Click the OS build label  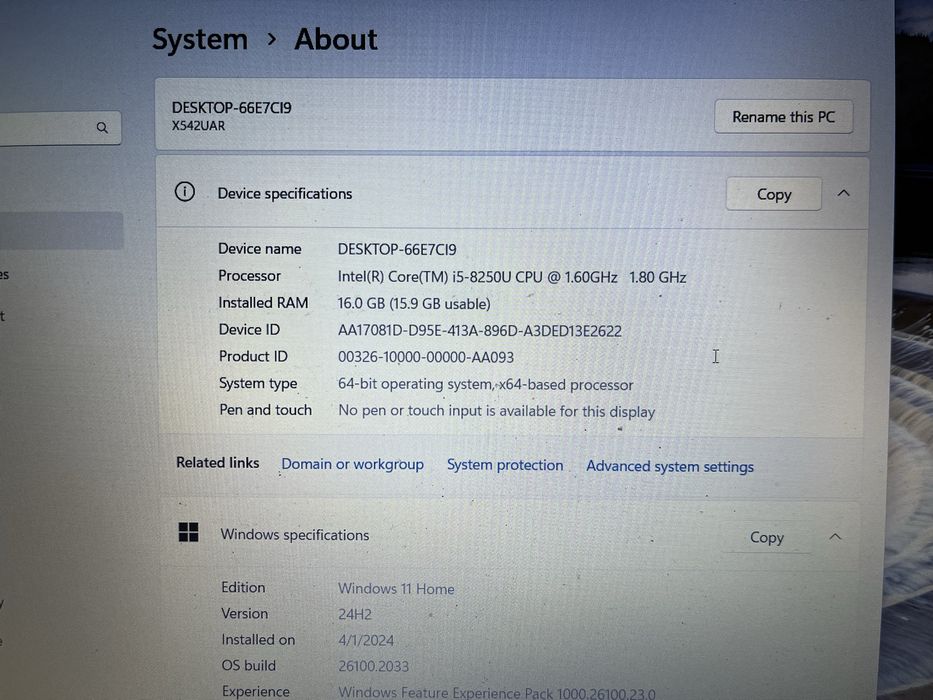coord(249,665)
